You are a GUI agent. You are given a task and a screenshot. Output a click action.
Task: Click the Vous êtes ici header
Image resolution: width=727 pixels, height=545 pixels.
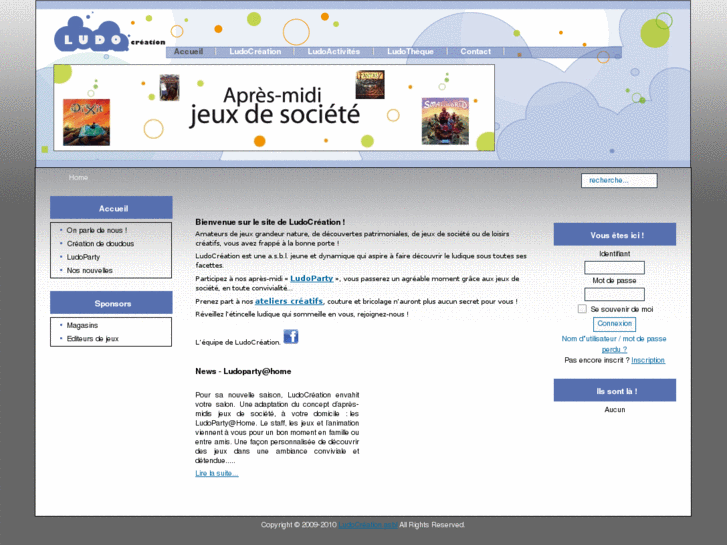click(x=615, y=234)
